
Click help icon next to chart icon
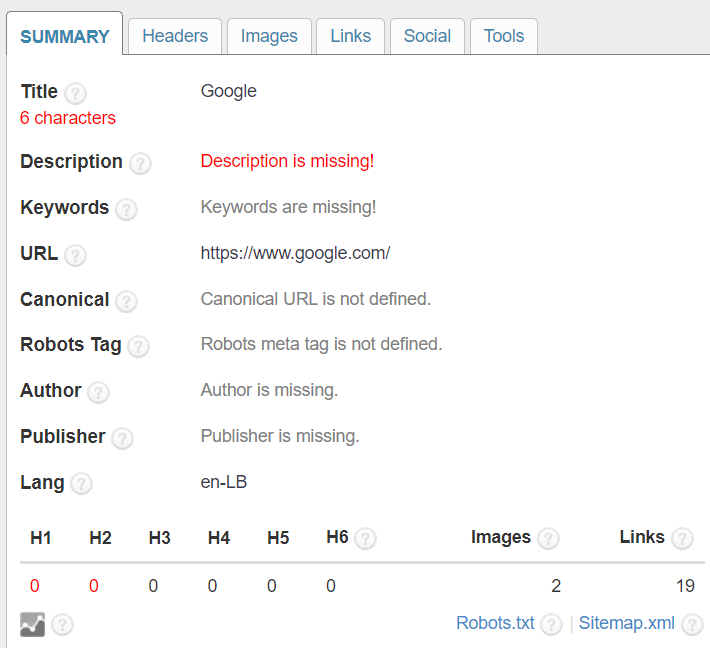(x=62, y=625)
